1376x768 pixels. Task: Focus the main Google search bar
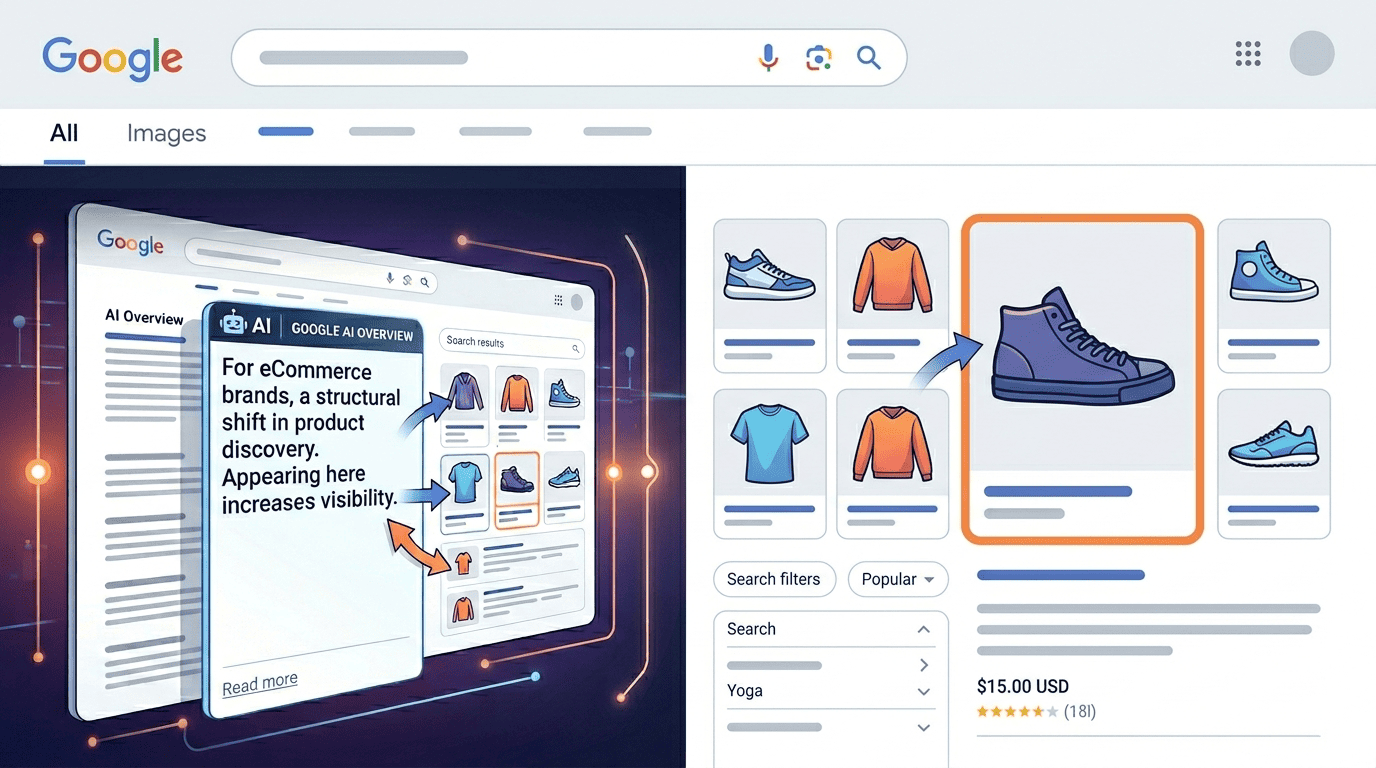point(569,58)
